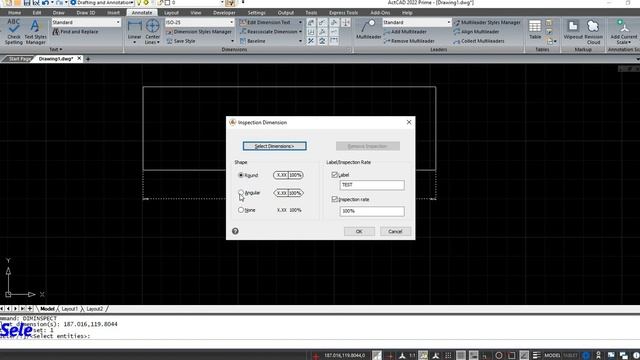This screenshot has width=640, height=360.
Task: Click the Reassociate Dimension tool
Action: [x=268, y=31]
